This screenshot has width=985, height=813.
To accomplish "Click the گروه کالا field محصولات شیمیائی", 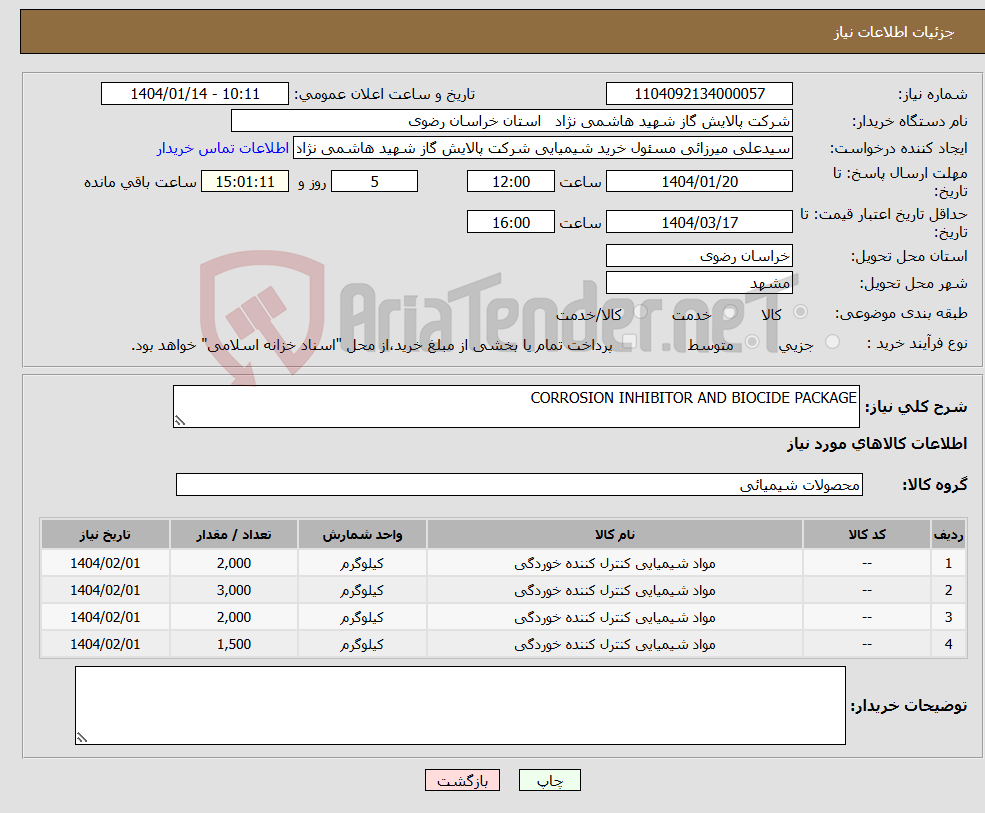I will [x=518, y=485].
